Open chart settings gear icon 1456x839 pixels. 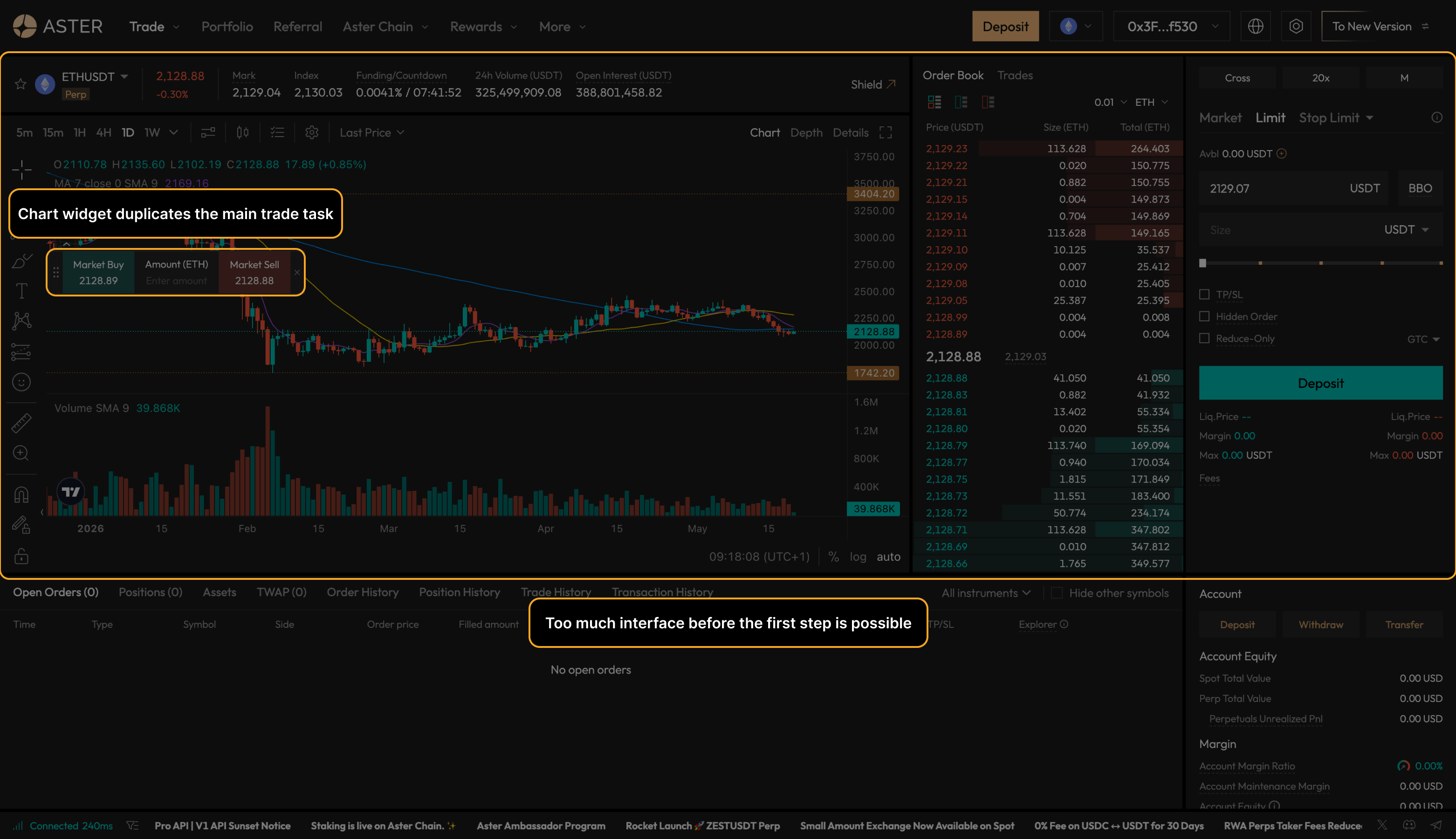(x=312, y=132)
